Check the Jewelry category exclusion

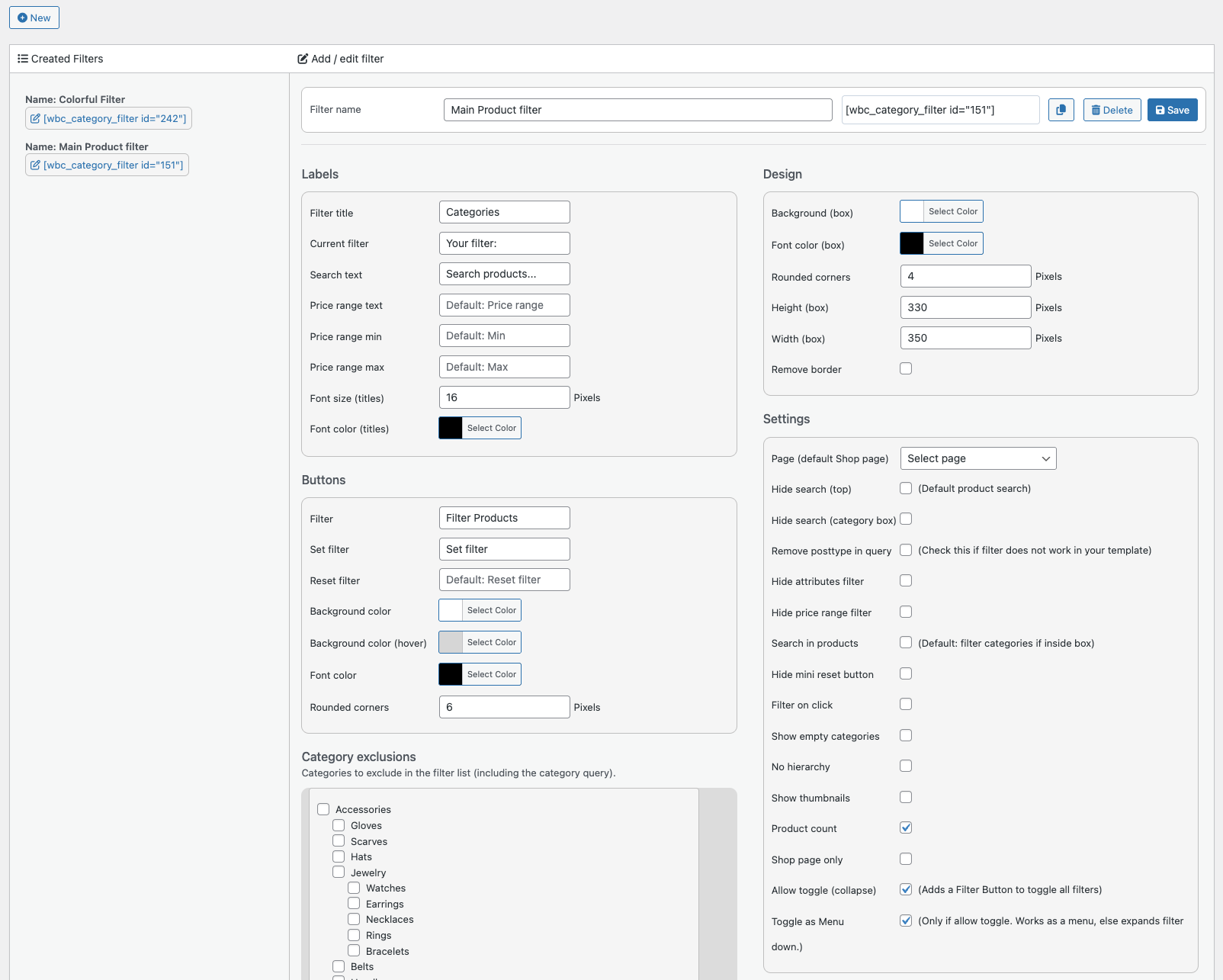pos(339,872)
